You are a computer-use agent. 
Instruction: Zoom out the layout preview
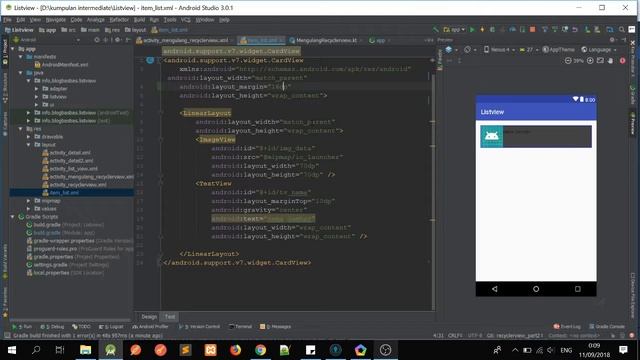click(568, 60)
